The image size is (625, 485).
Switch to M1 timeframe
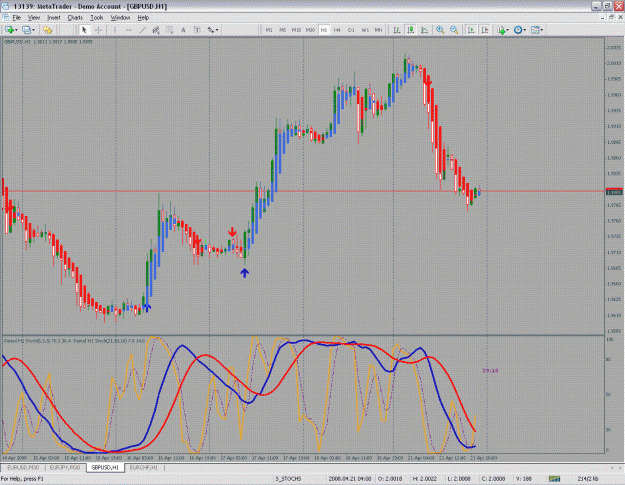pyautogui.click(x=269, y=30)
